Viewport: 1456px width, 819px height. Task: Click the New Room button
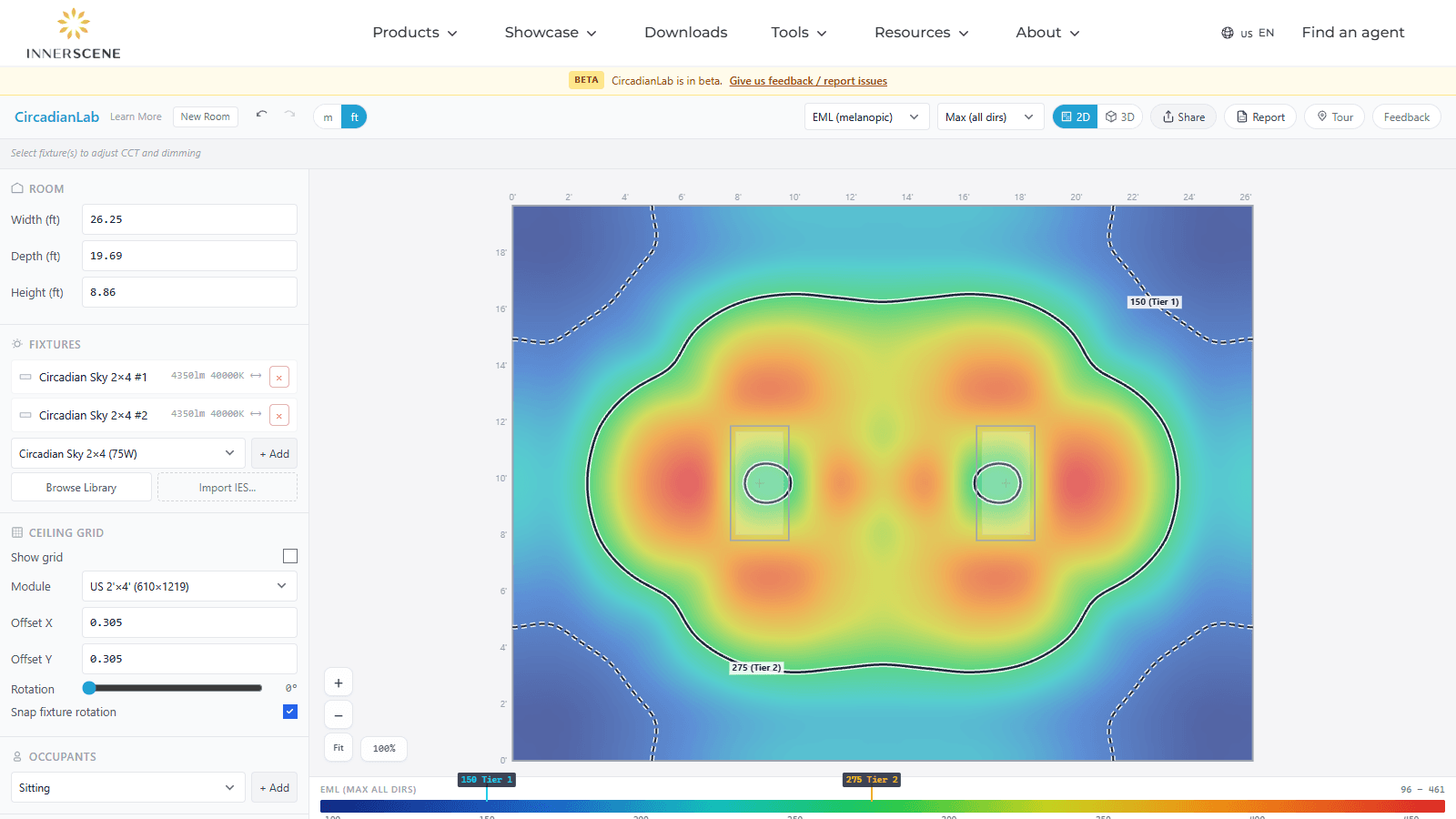pos(206,116)
